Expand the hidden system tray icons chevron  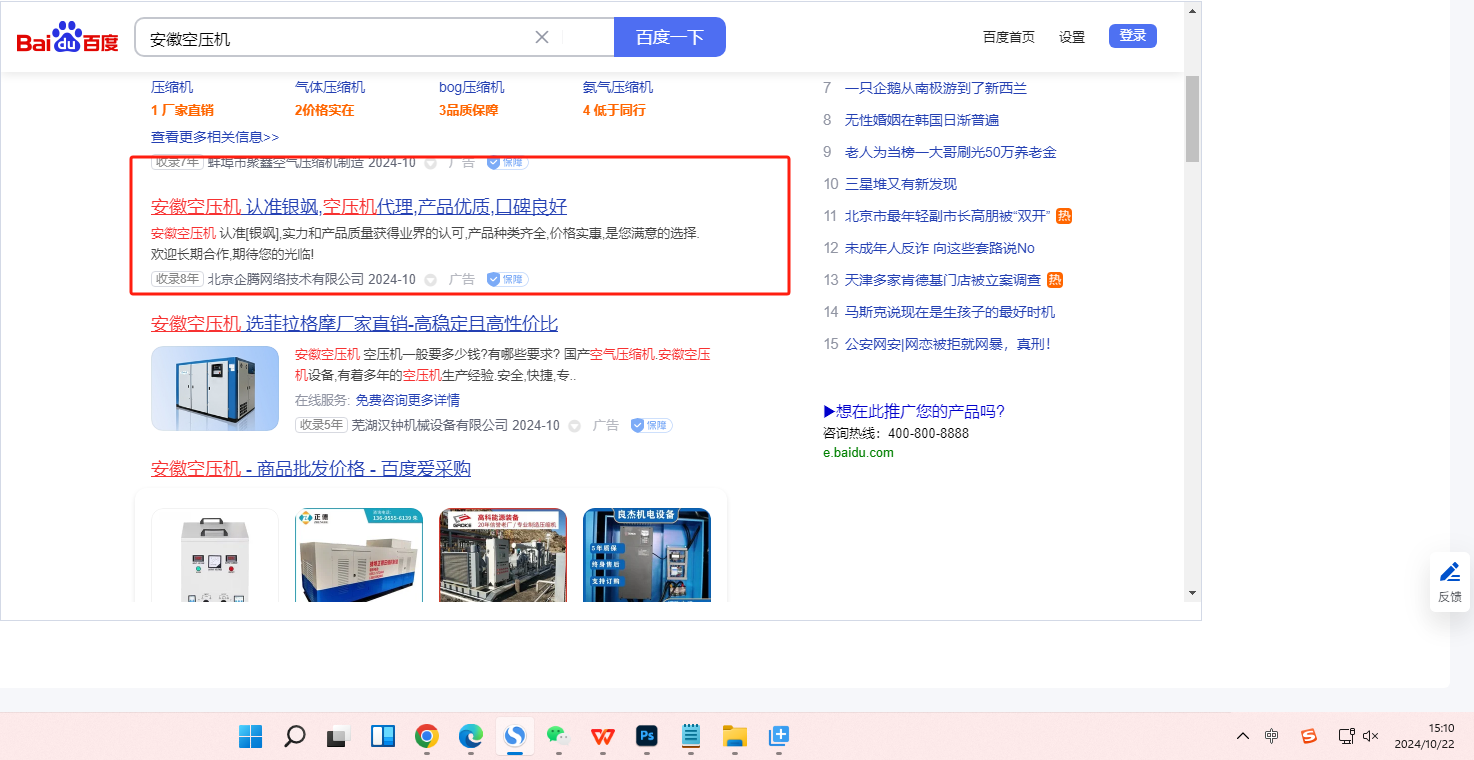click(1243, 736)
